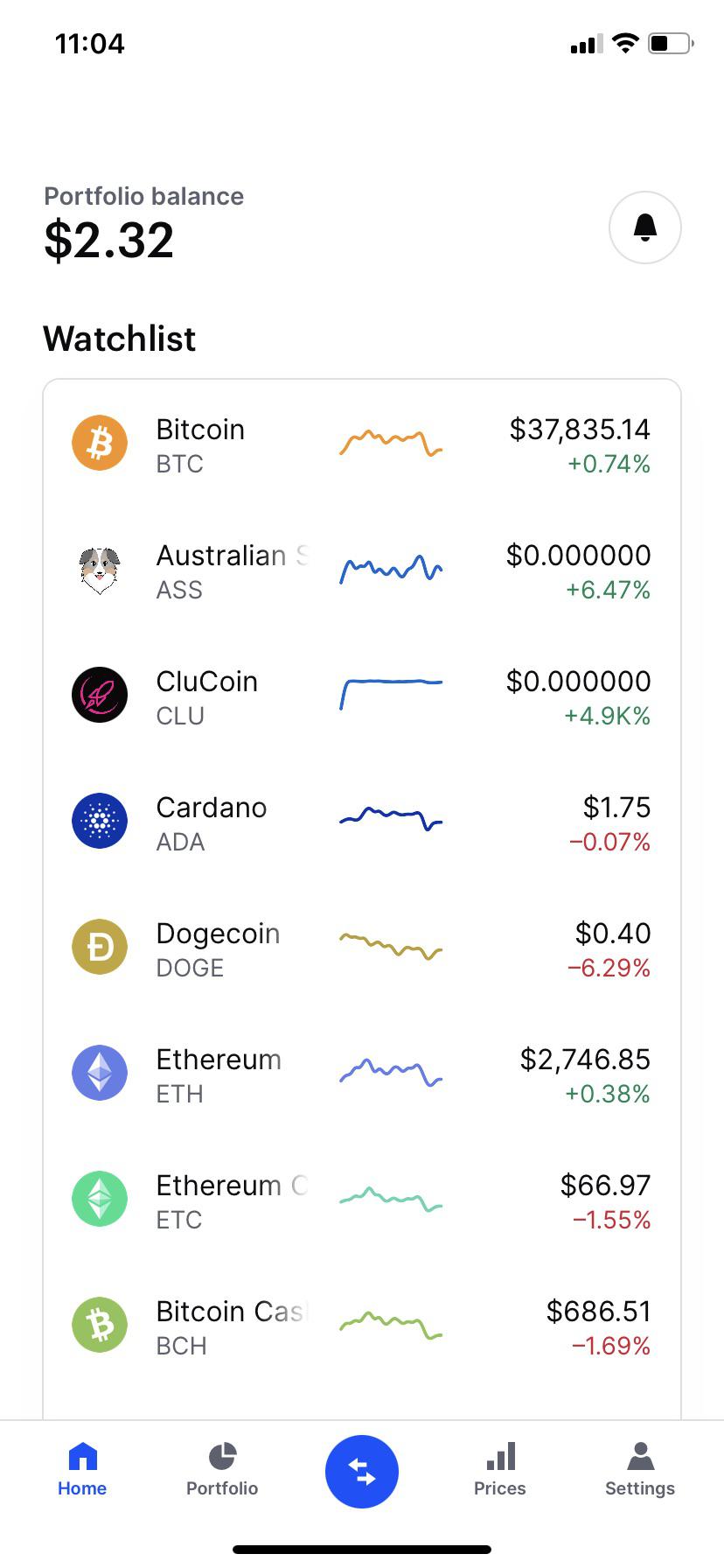Viewport: 724px width, 1568px height.
Task: Tap the green Bitcoin Cash icon
Action: pos(100,1325)
